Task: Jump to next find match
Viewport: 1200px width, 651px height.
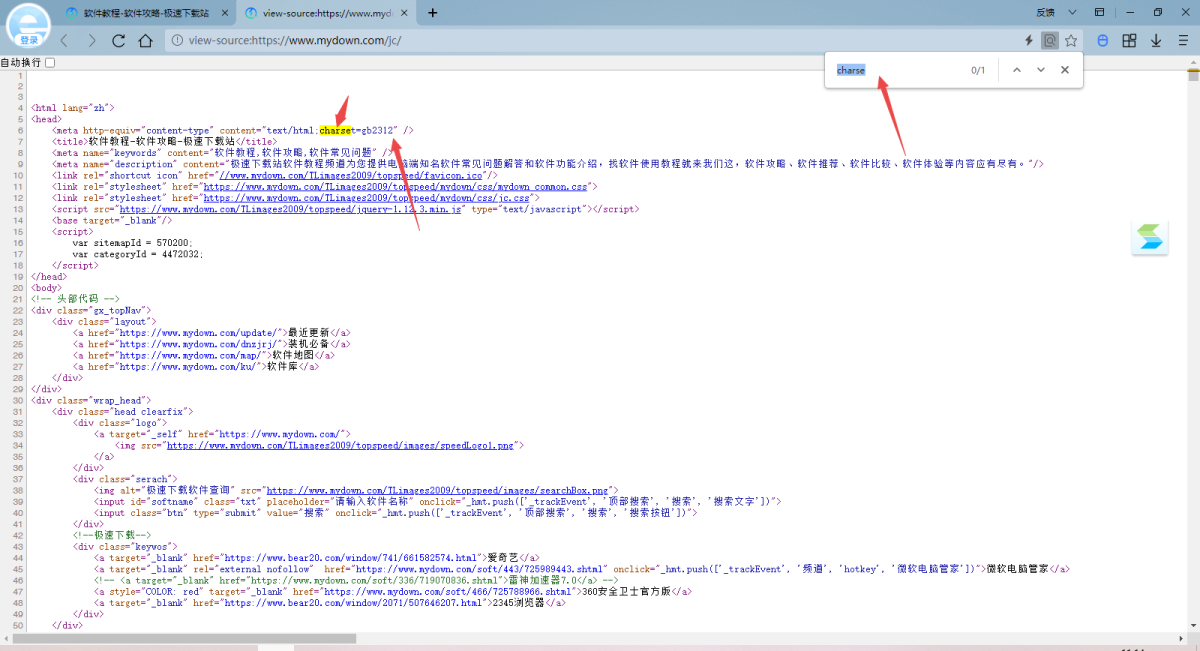Action: tap(1041, 70)
